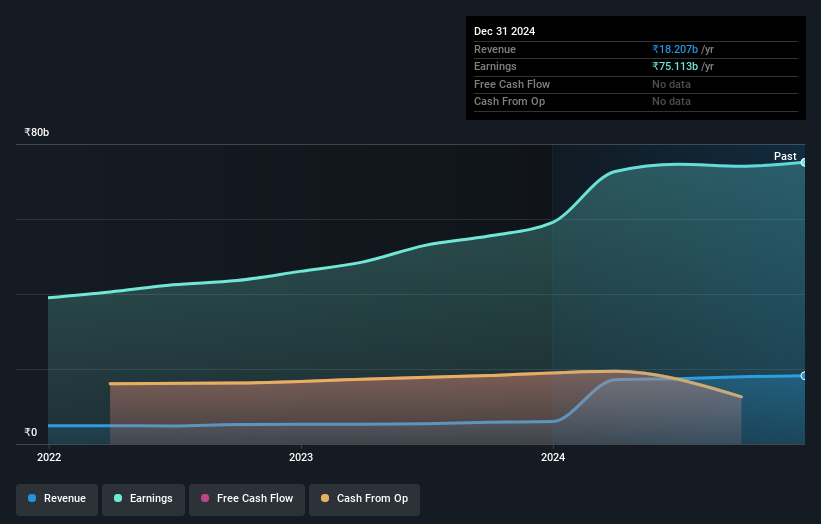Screen dimensions: 821x524
Task: Click the 2023 x-axis label
Action: [x=301, y=457]
